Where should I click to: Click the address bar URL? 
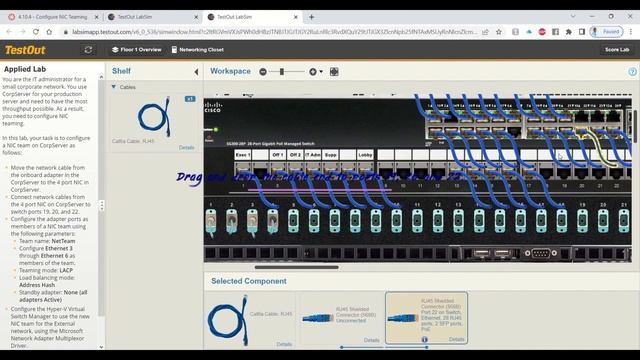coord(274,32)
